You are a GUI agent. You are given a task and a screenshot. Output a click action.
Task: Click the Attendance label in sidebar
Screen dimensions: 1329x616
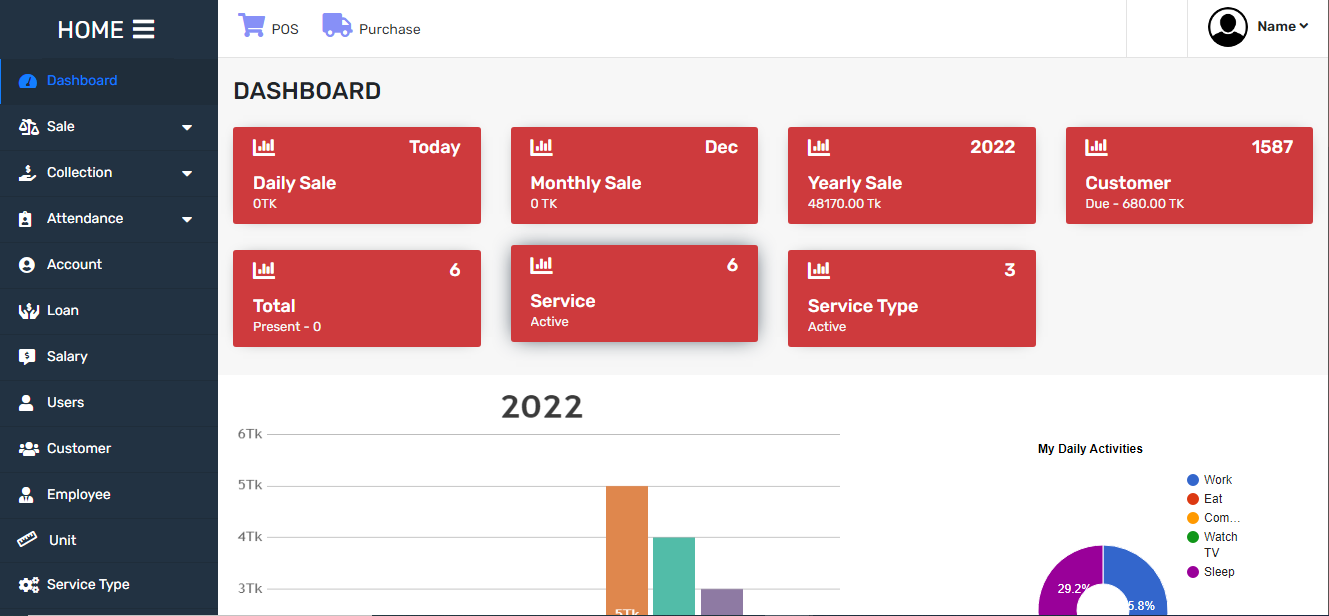coord(85,219)
